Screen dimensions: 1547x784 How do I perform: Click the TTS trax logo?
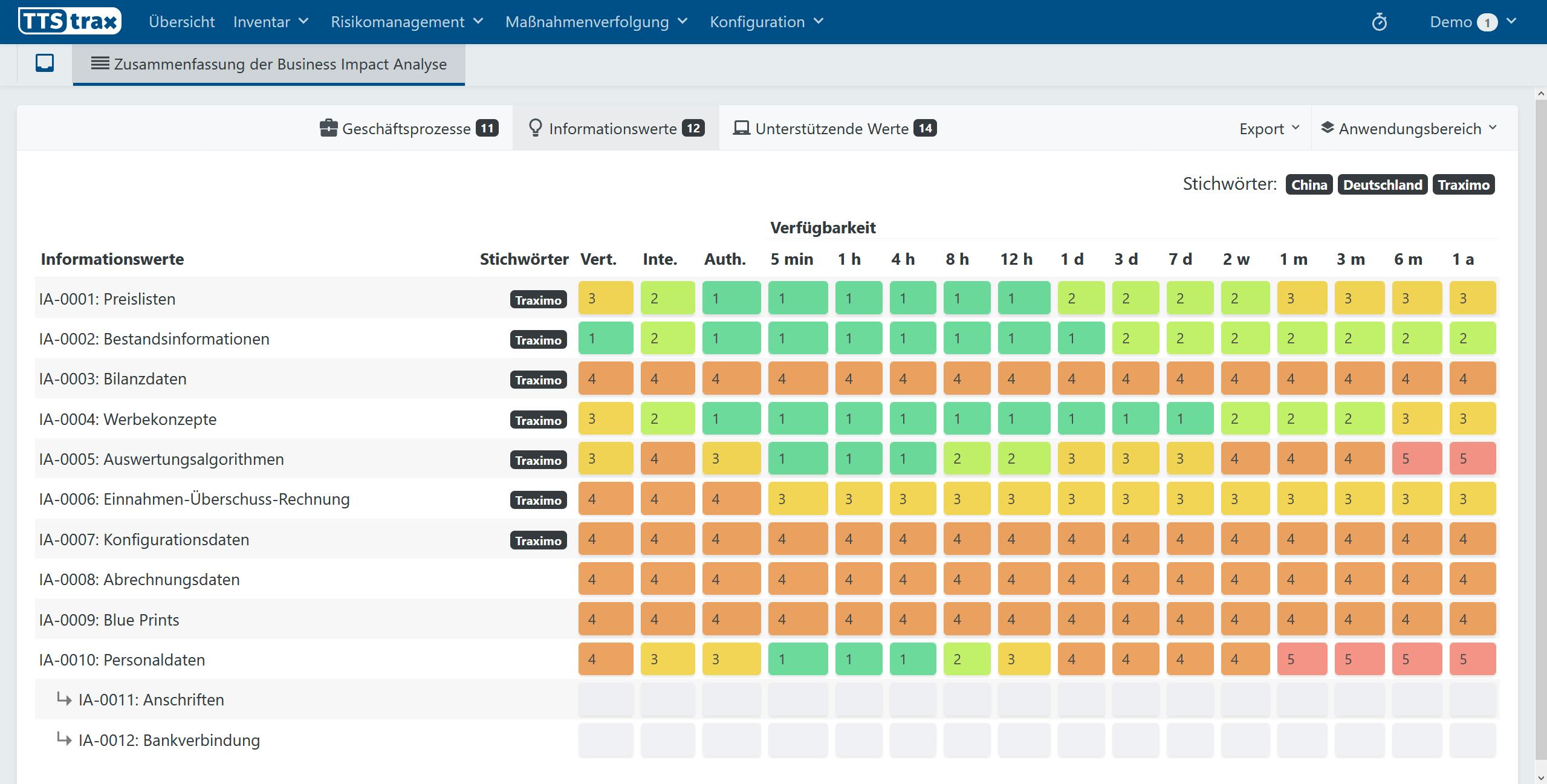click(70, 22)
